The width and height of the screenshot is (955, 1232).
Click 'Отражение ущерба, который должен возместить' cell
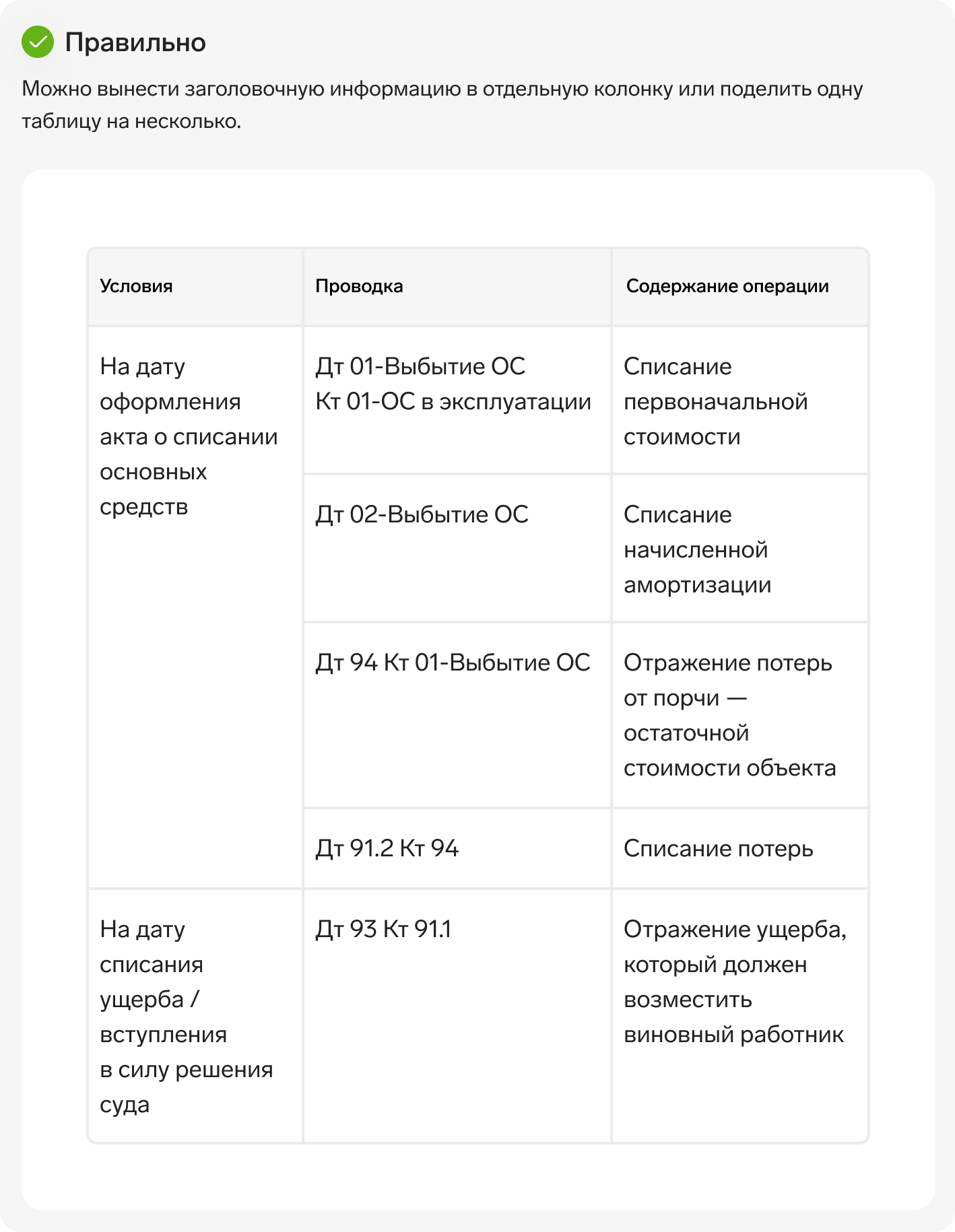click(739, 1016)
